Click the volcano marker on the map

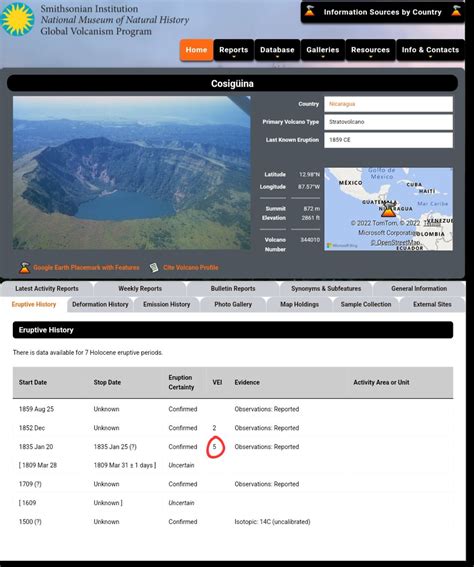coord(388,210)
